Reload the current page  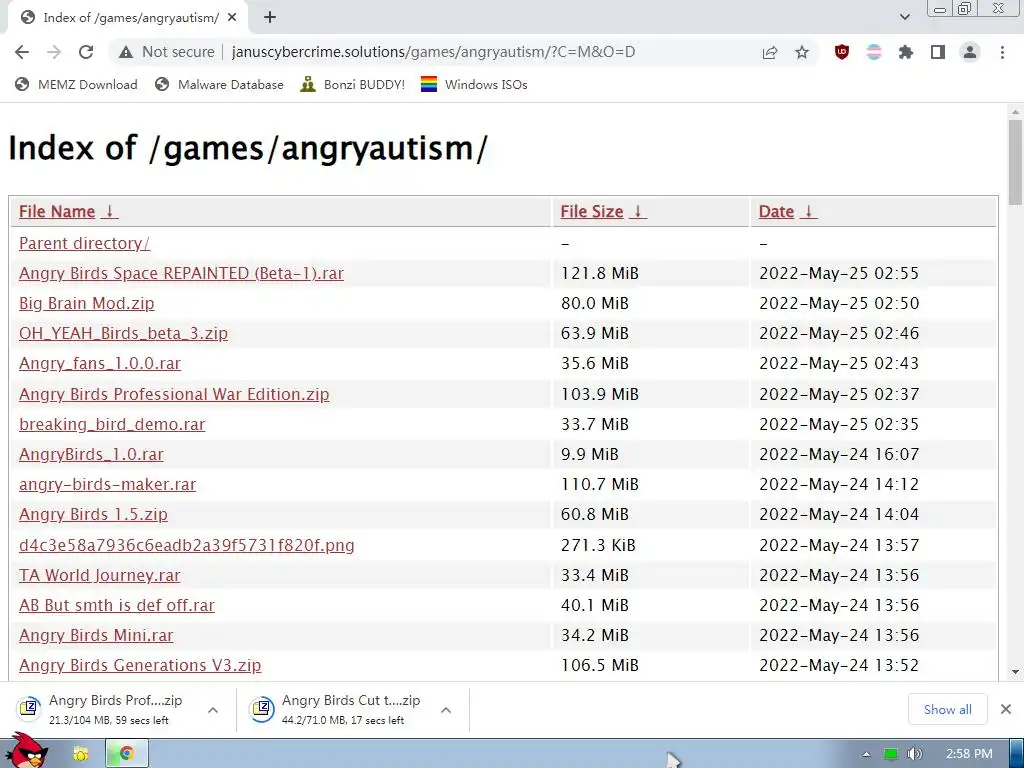click(x=86, y=52)
